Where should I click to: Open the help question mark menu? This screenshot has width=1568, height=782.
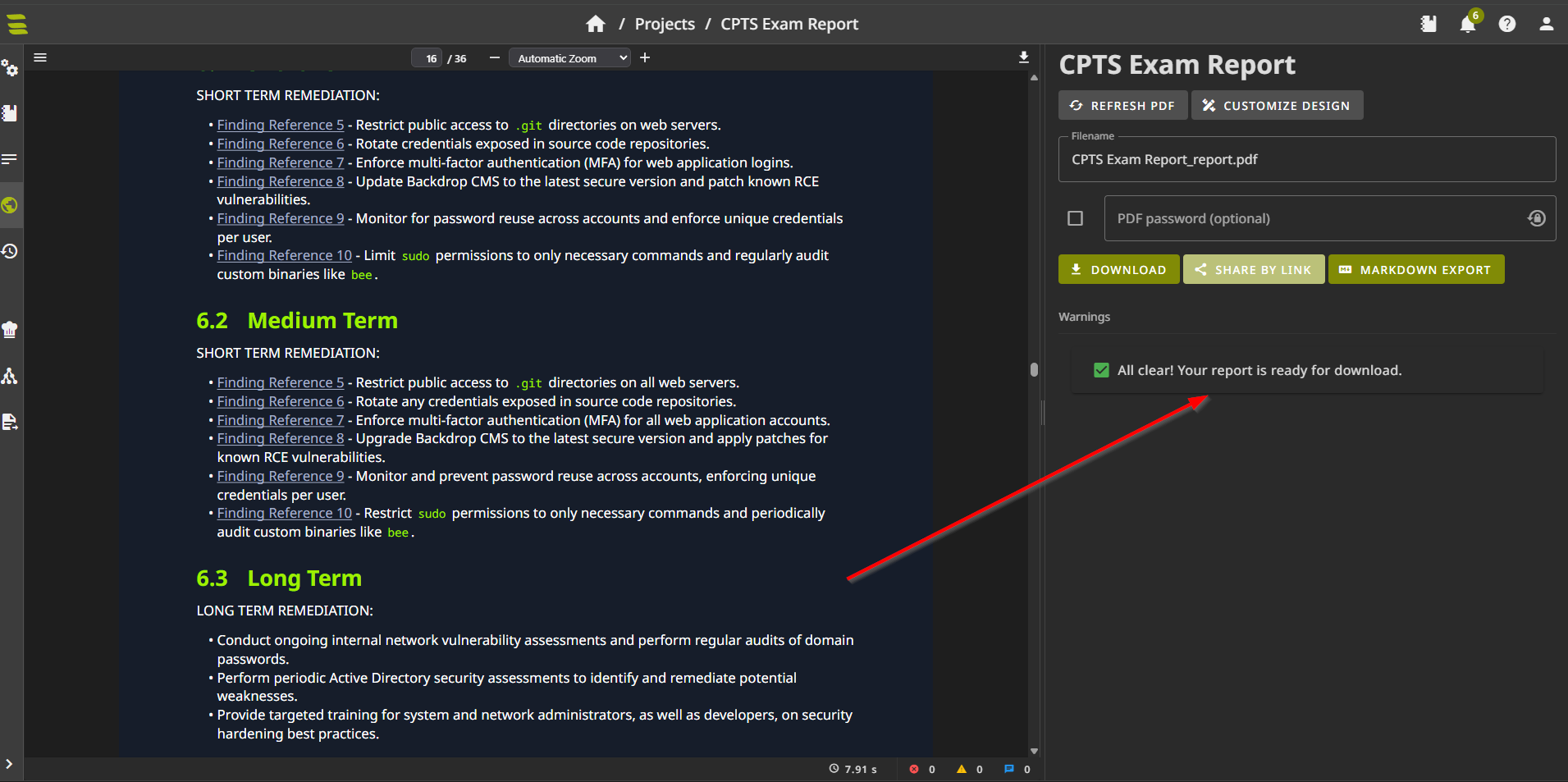[1506, 25]
